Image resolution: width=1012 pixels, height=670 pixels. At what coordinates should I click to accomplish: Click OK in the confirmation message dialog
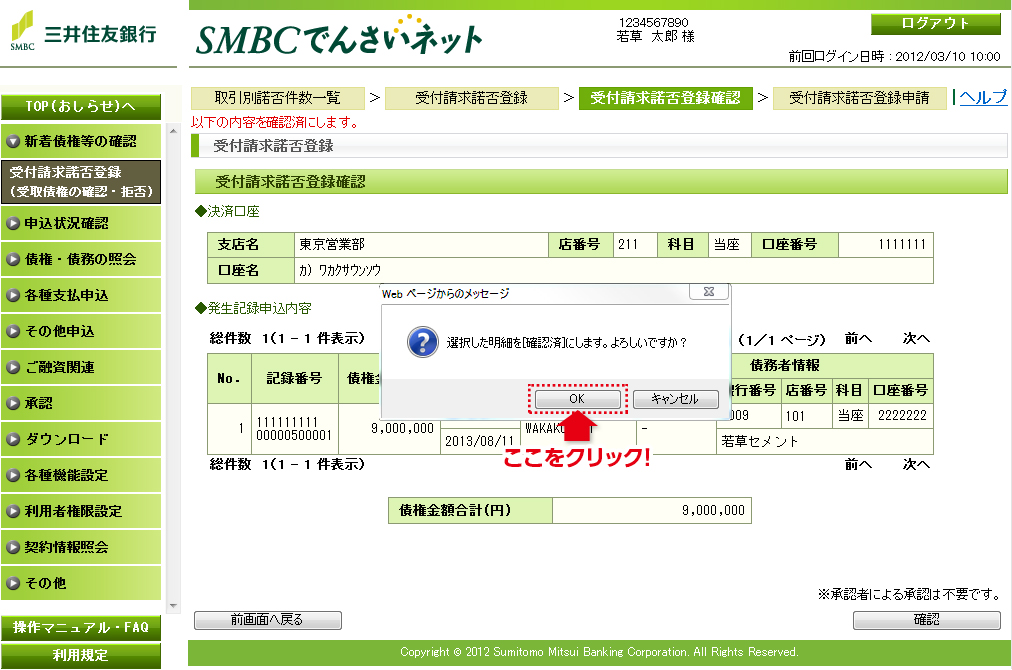577,399
